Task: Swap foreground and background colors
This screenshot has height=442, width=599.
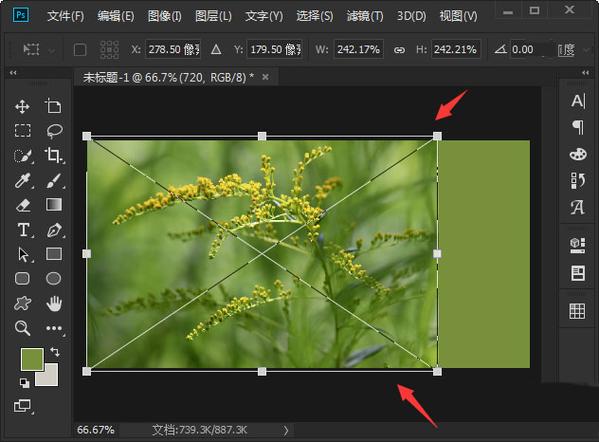Action: coord(55,351)
